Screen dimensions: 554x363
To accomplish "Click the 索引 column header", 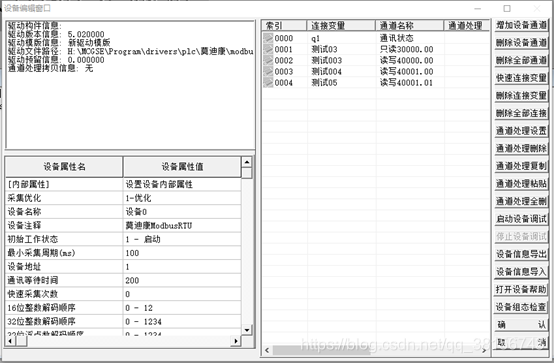I will (284, 25).
